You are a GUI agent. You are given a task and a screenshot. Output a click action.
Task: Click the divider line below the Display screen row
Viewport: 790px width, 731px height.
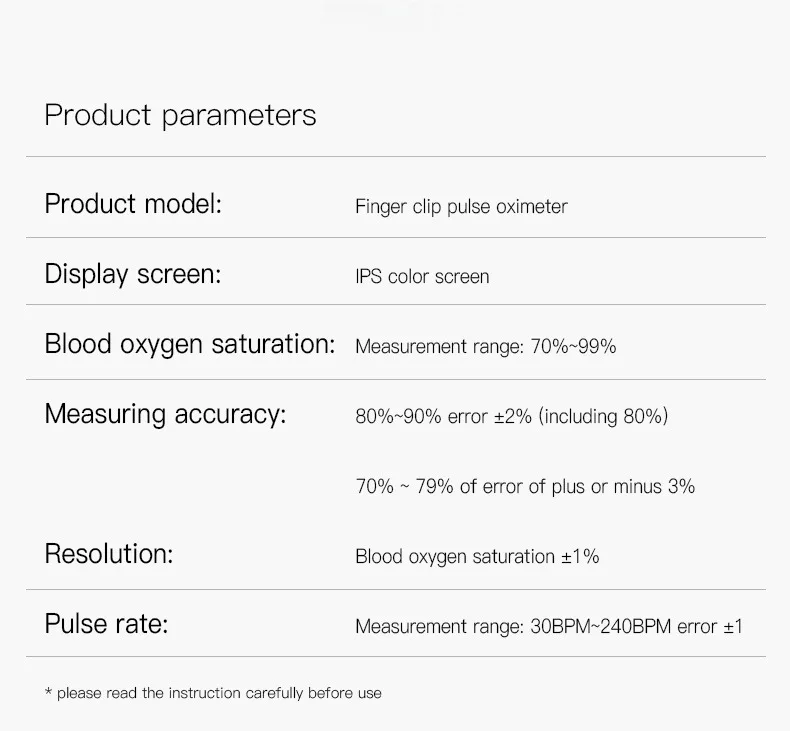[x=395, y=305]
